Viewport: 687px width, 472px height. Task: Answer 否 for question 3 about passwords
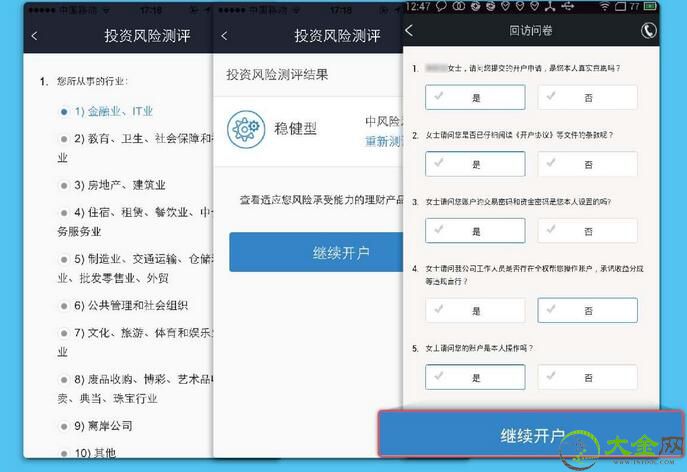[x=588, y=231]
